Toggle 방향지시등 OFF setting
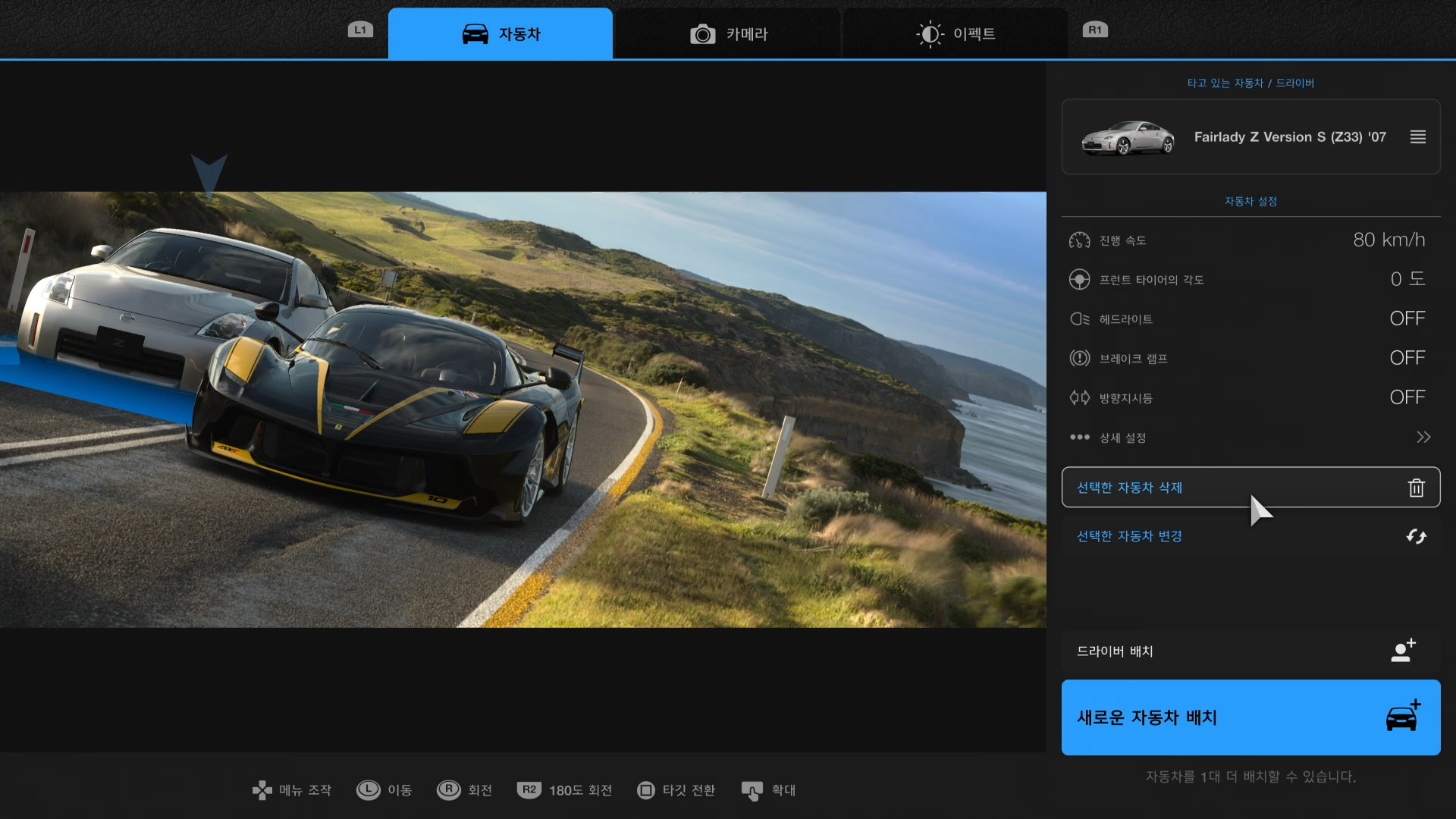 coord(1407,397)
